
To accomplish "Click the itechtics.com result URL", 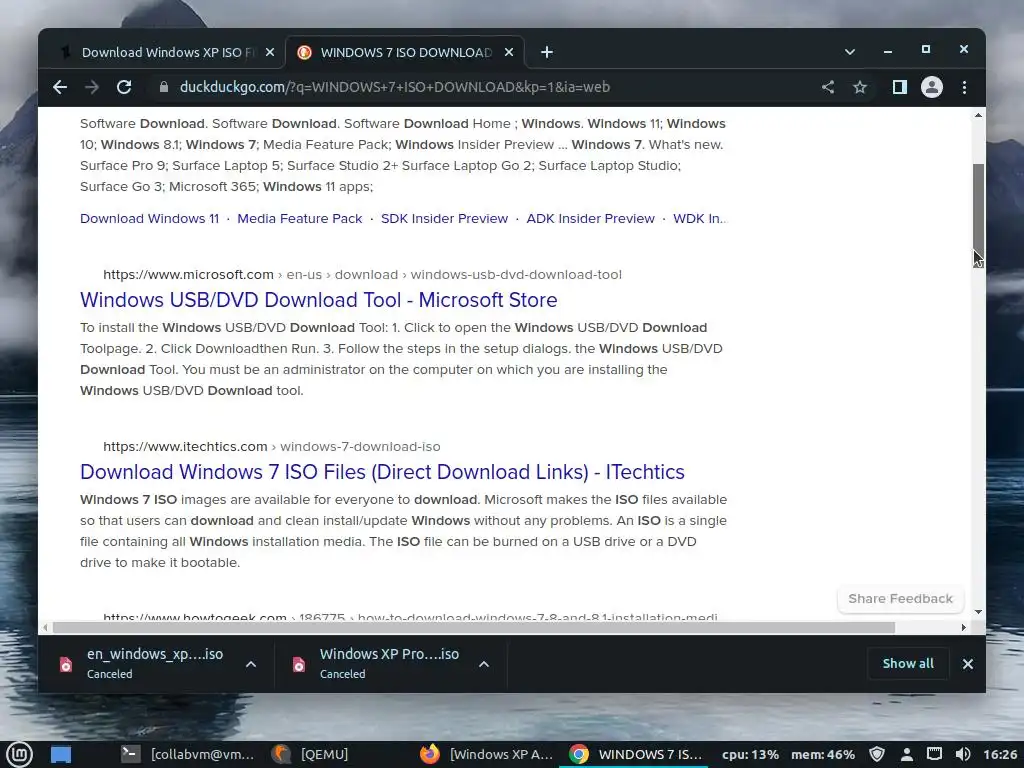I will click(x=272, y=446).
